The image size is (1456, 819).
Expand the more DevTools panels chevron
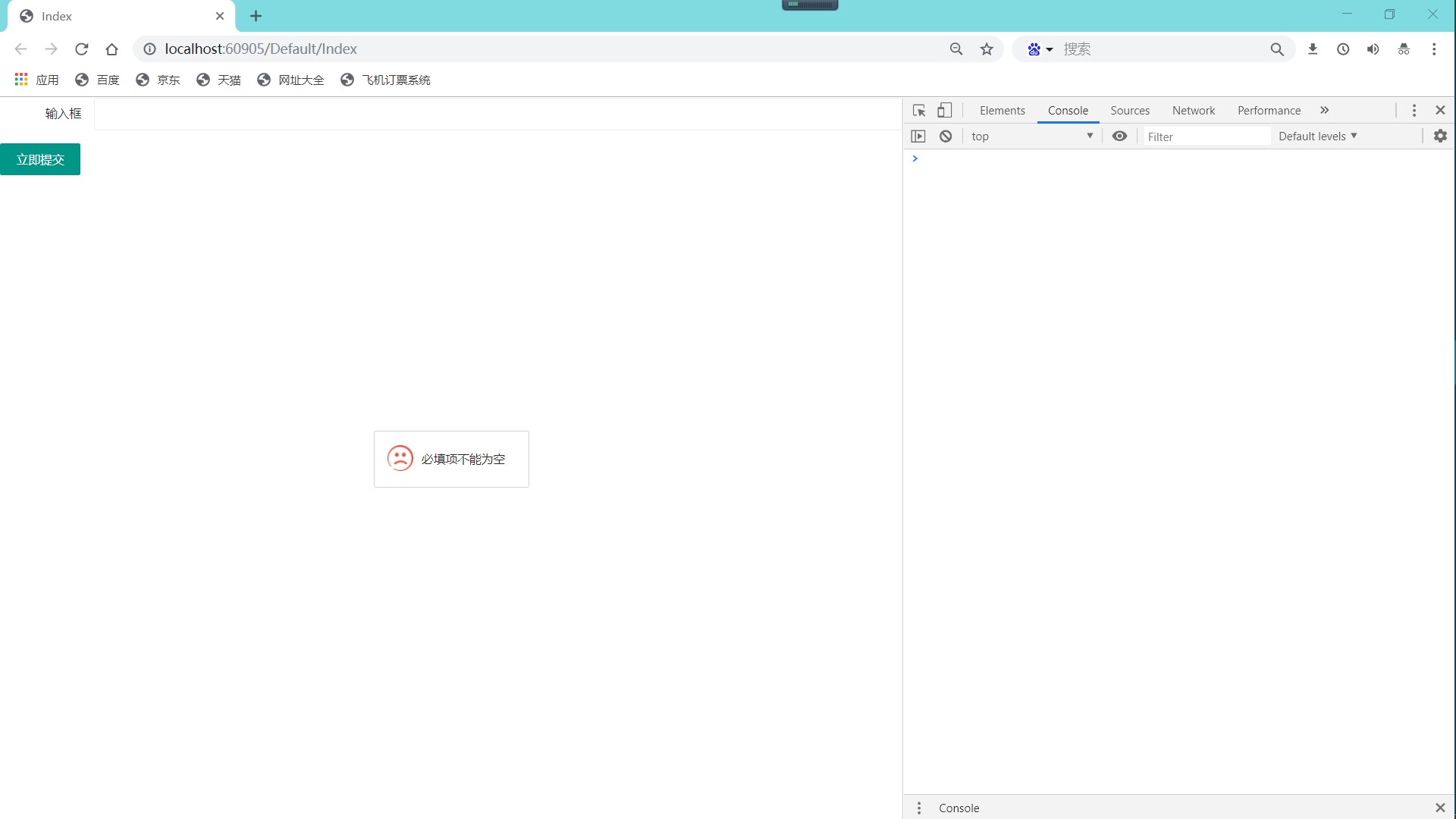[1324, 110]
